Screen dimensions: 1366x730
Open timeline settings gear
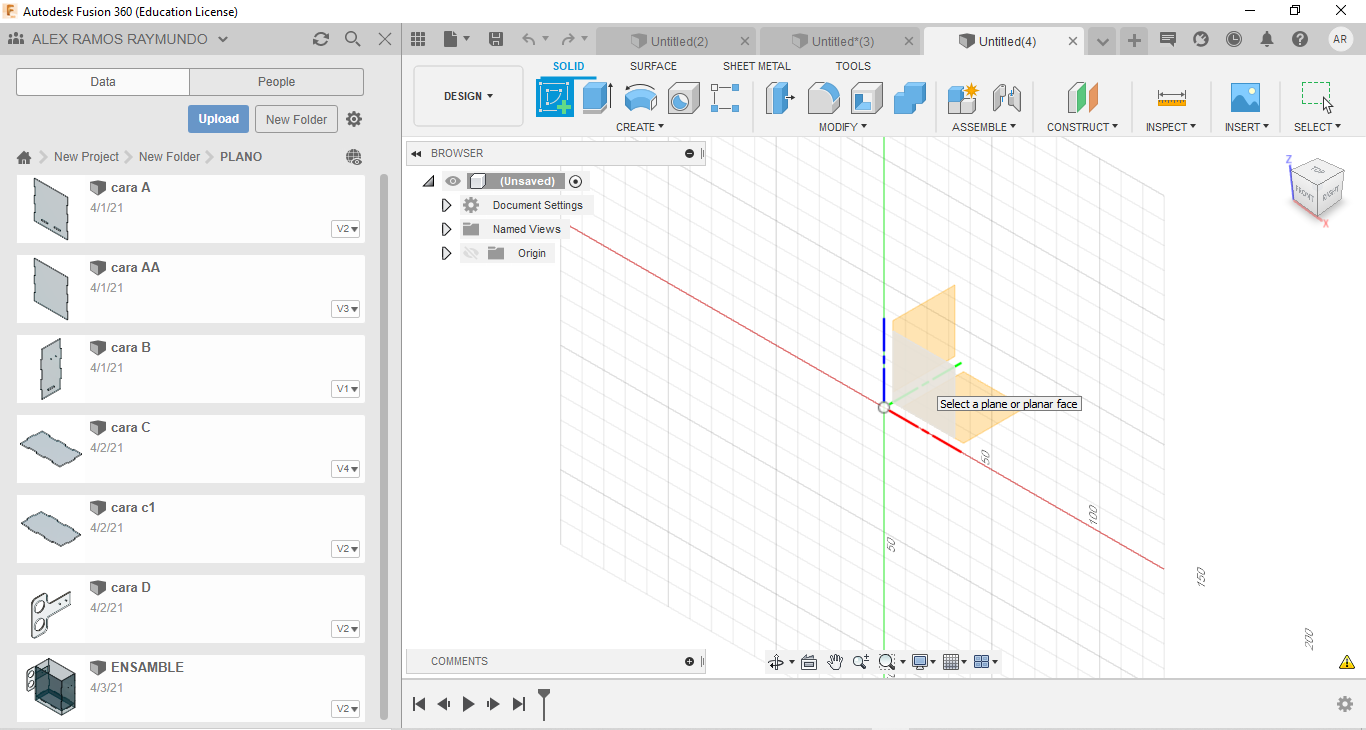[1345, 704]
